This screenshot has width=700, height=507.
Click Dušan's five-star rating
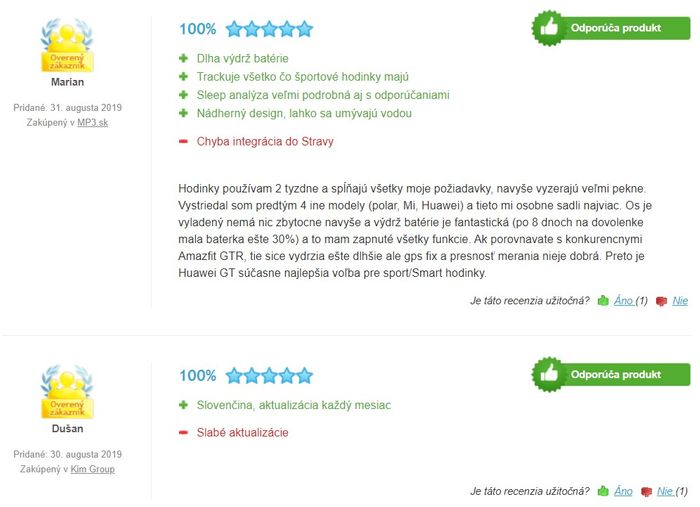(269, 376)
